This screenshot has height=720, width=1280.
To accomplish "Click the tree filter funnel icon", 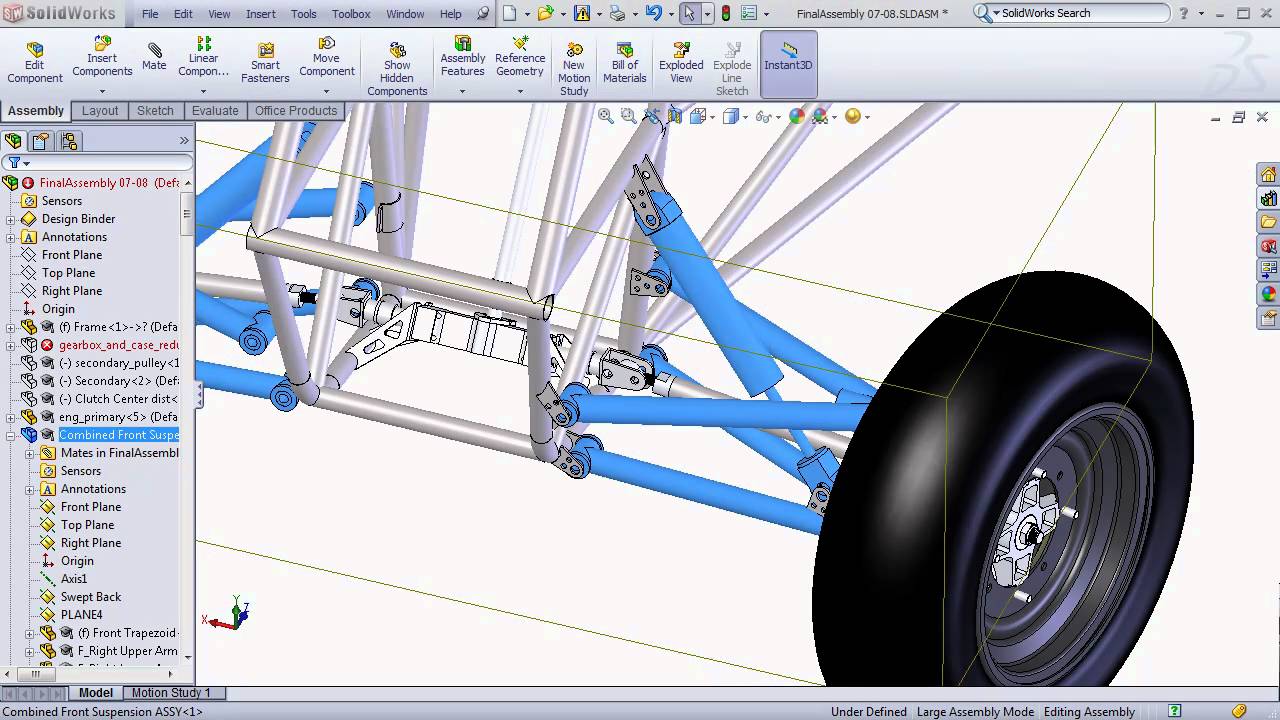I will (x=14, y=163).
